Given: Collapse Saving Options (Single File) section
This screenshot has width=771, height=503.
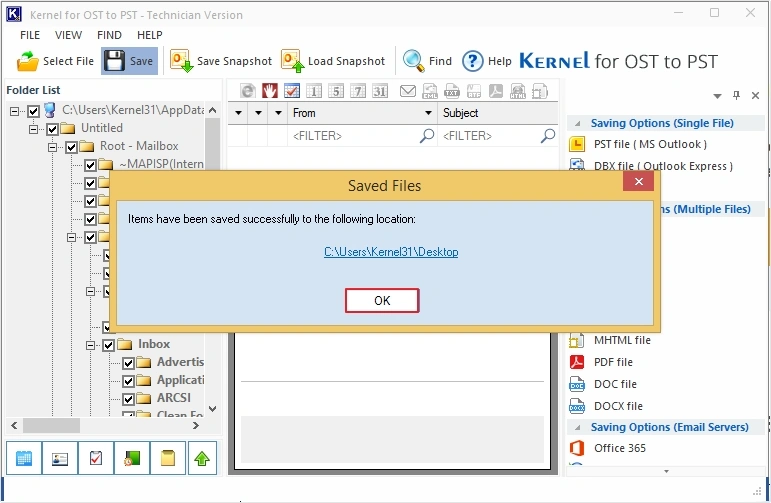Looking at the screenshot, I should [578, 123].
